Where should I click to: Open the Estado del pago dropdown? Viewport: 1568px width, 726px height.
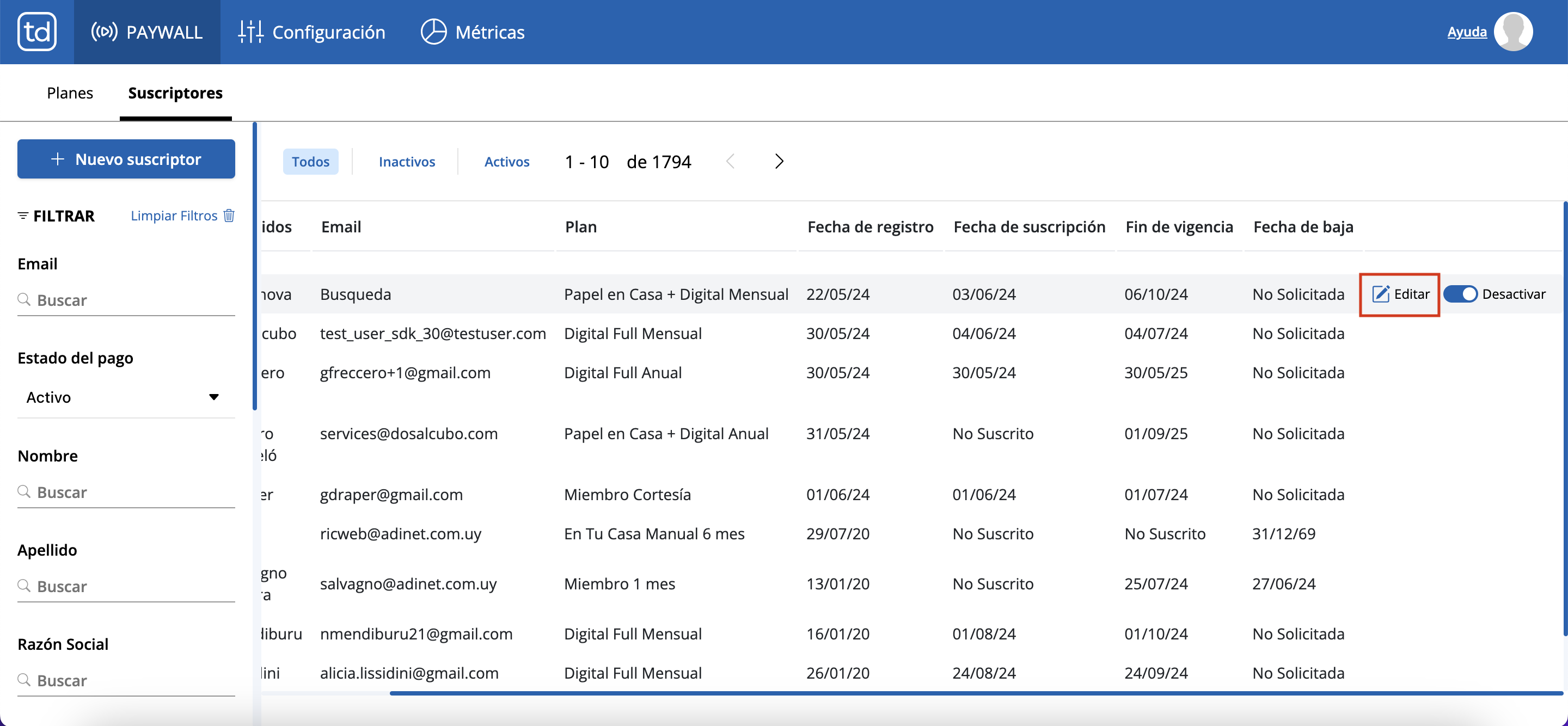click(122, 397)
